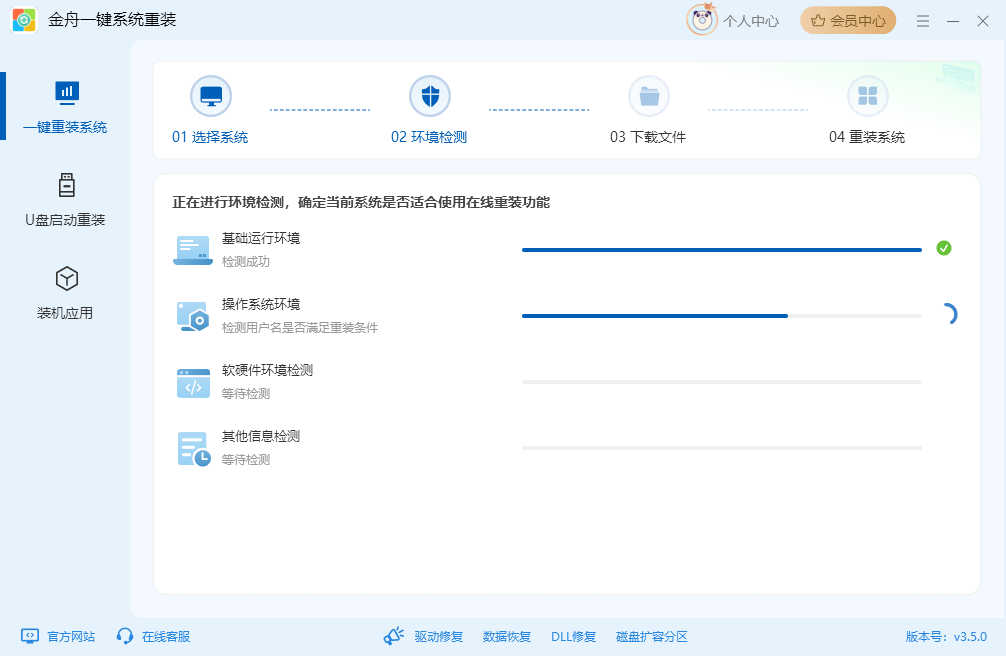Click the 在线客服 headset icon
This screenshot has height=656, width=1006.
(x=124, y=636)
